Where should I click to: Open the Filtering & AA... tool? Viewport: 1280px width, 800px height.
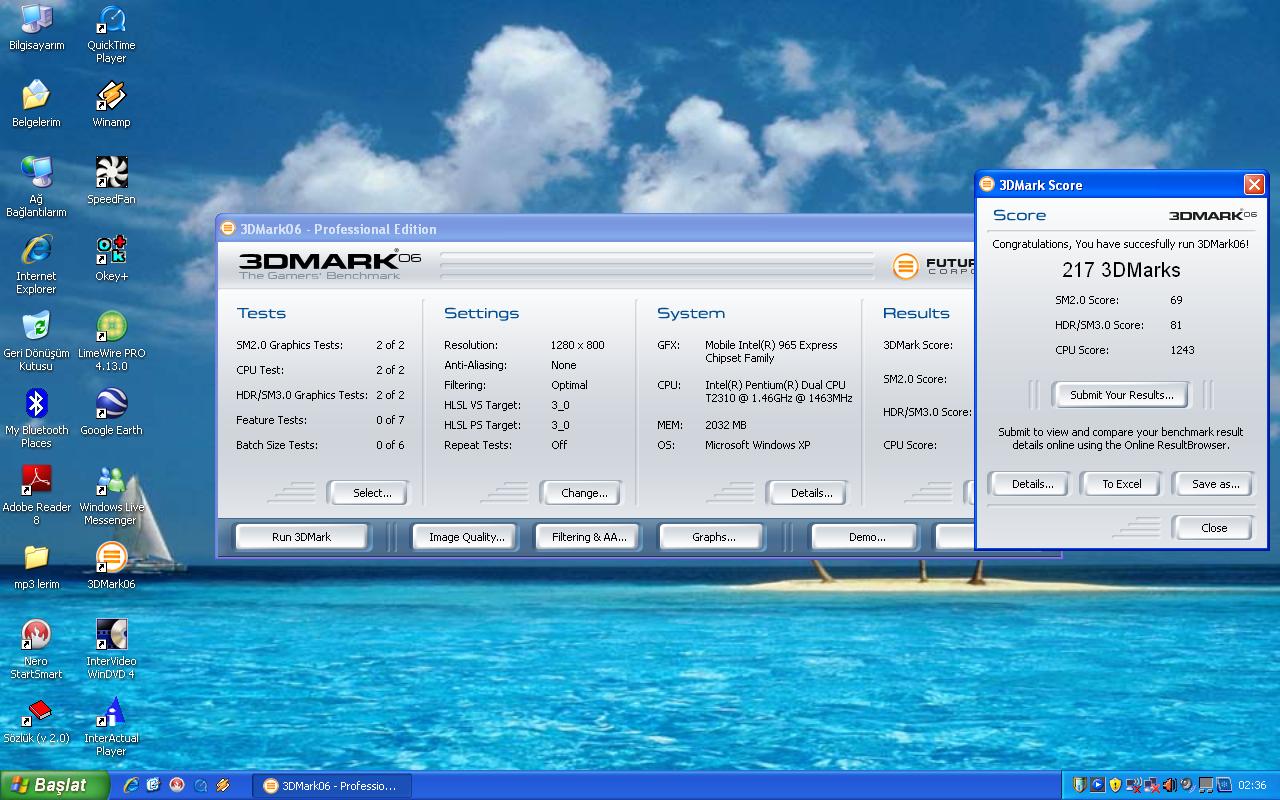(589, 537)
